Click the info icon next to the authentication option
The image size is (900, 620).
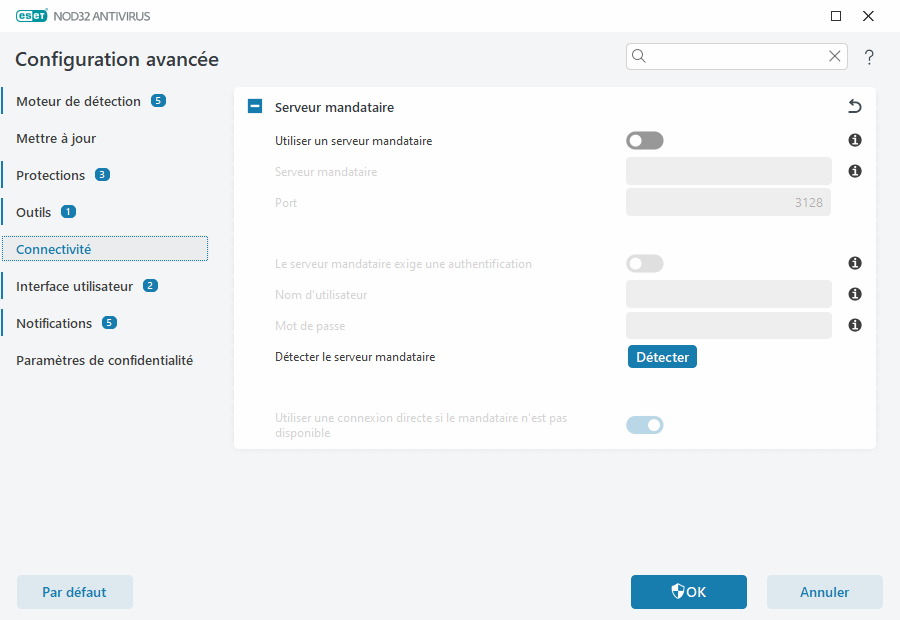[854, 263]
